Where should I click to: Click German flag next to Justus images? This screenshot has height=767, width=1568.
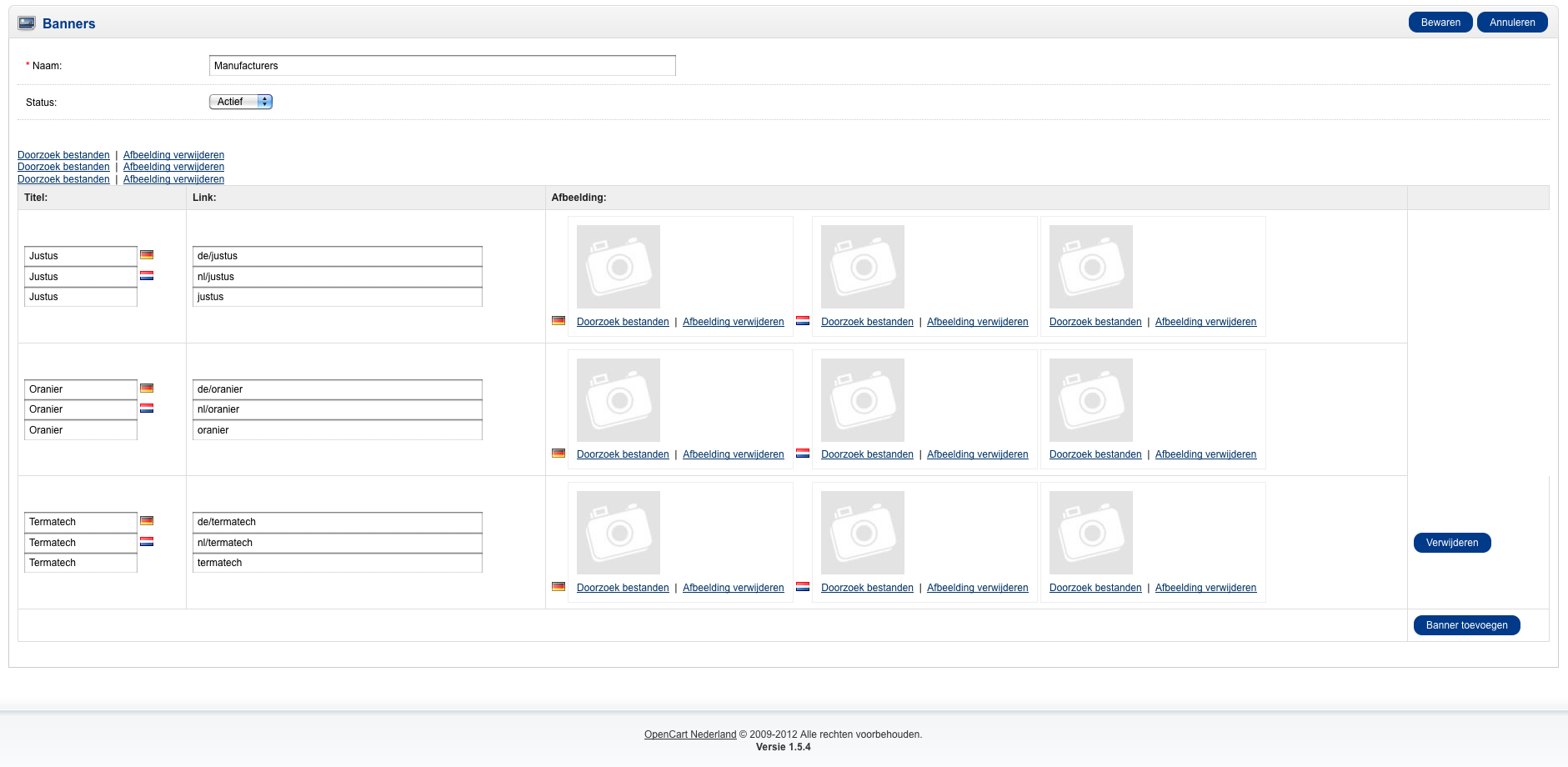559,321
